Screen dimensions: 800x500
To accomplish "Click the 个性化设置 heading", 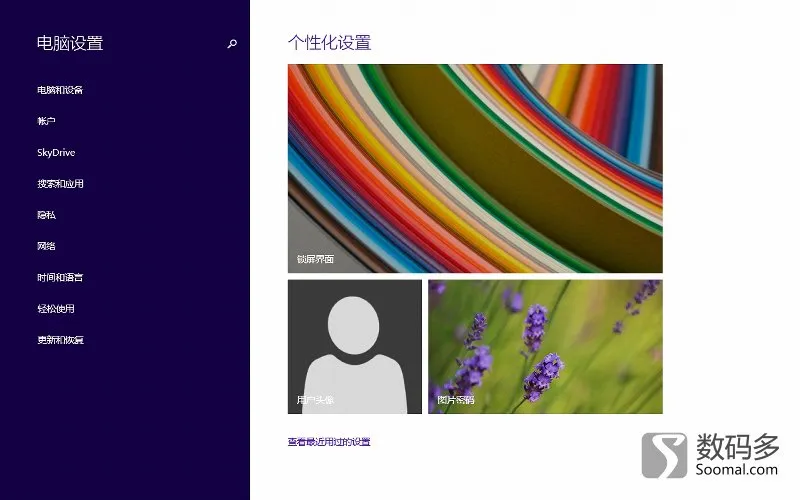I will coord(330,42).
